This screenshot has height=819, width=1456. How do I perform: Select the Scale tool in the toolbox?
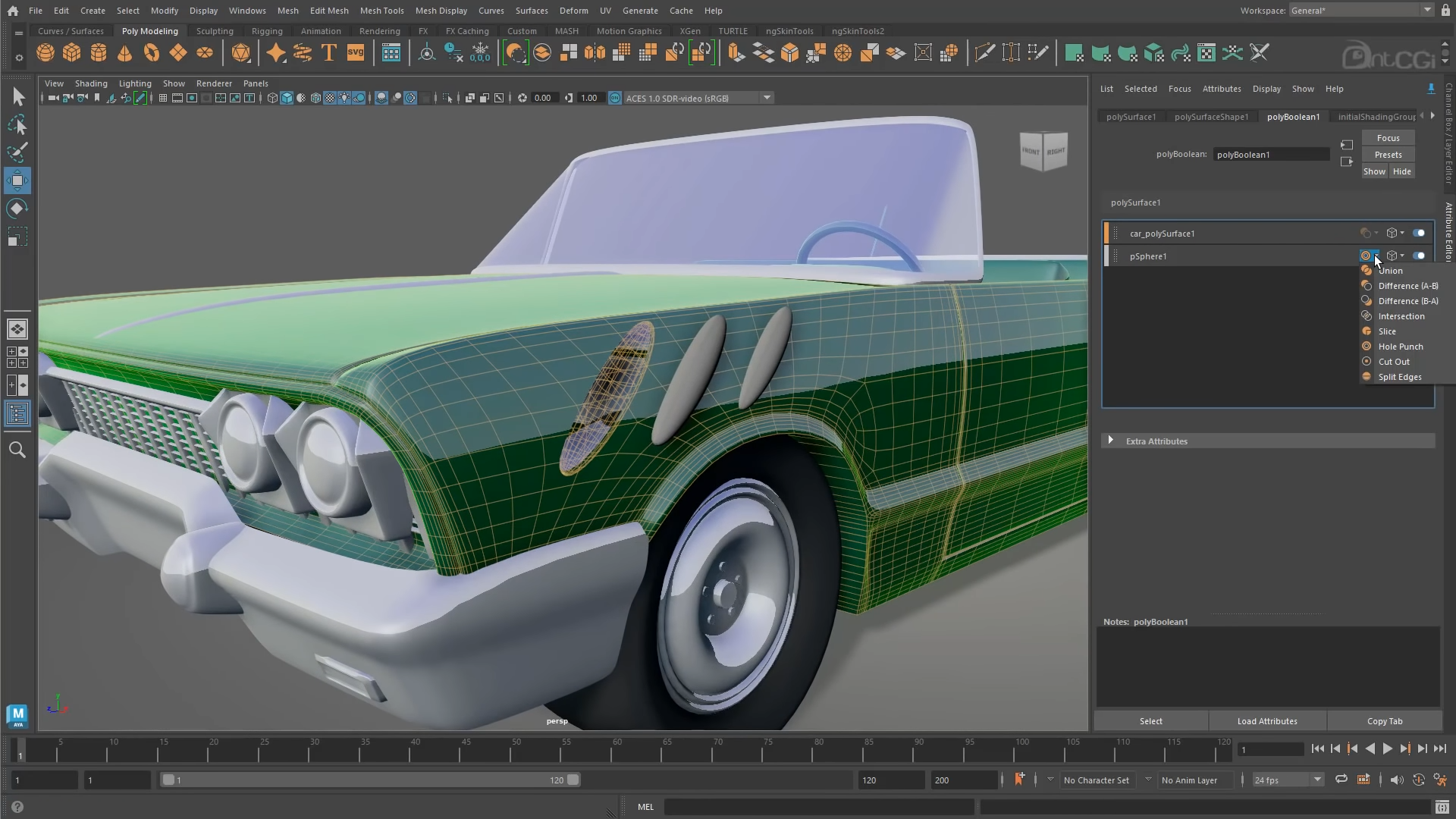click(x=17, y=237)
